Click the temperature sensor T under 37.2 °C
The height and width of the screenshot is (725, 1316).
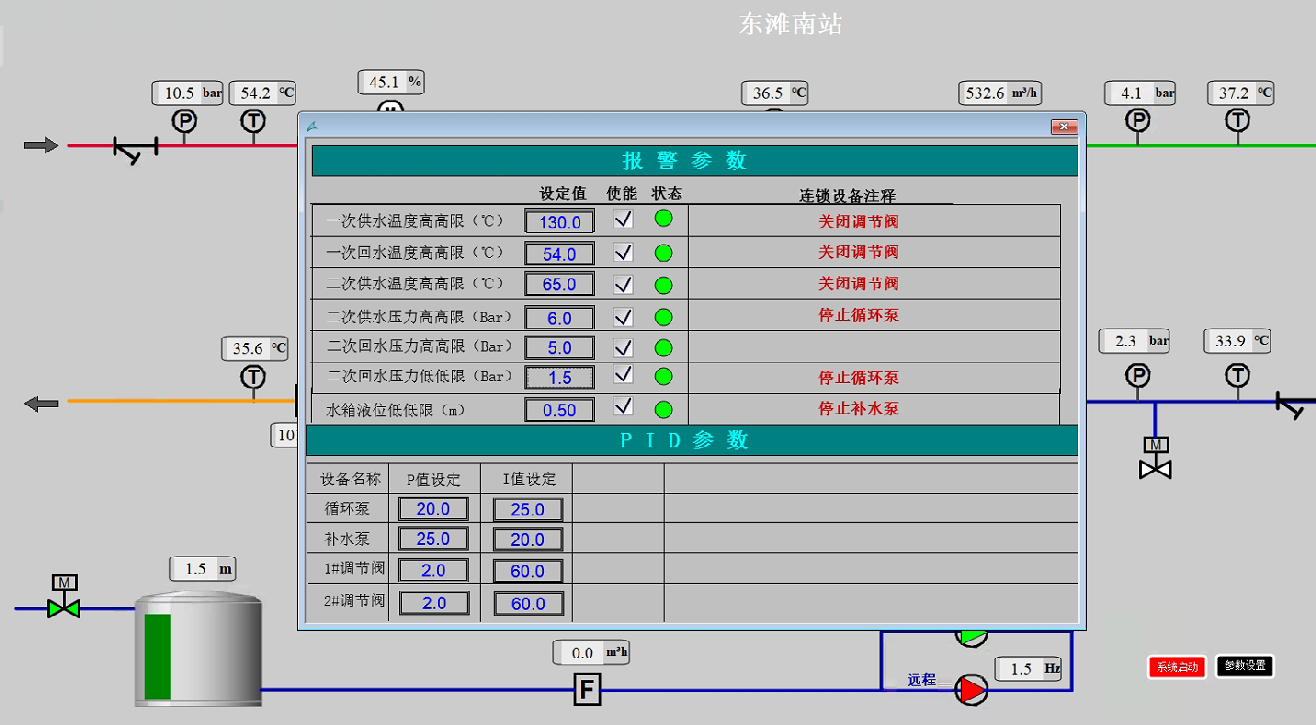1238,121
